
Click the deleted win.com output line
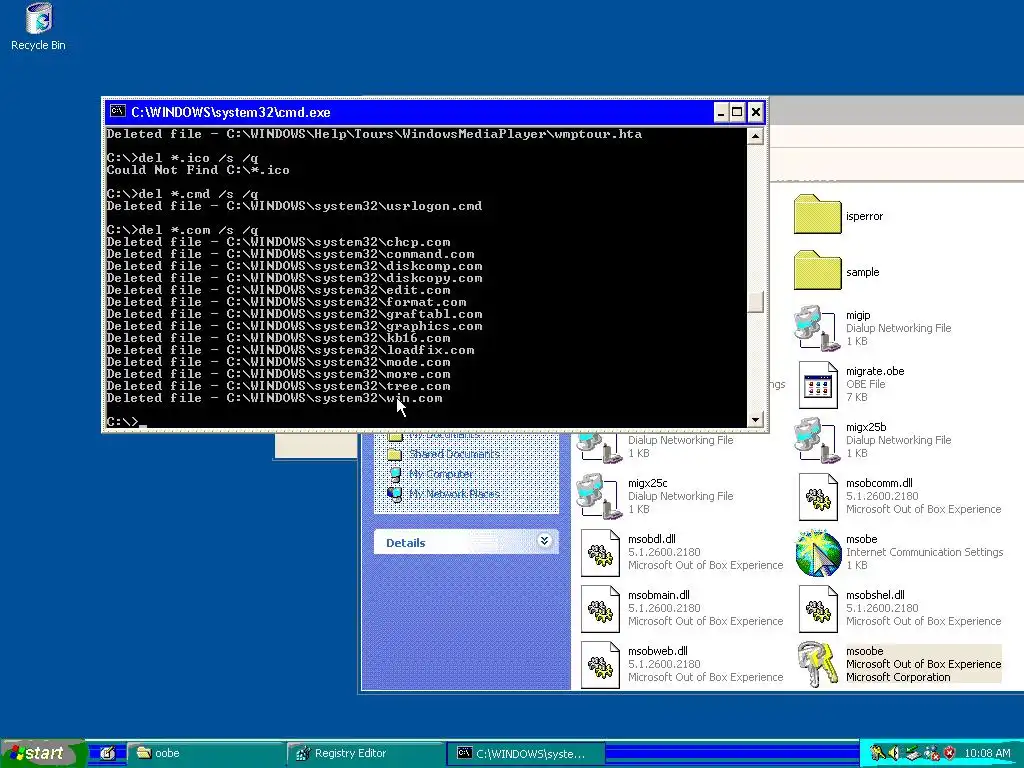274,398
